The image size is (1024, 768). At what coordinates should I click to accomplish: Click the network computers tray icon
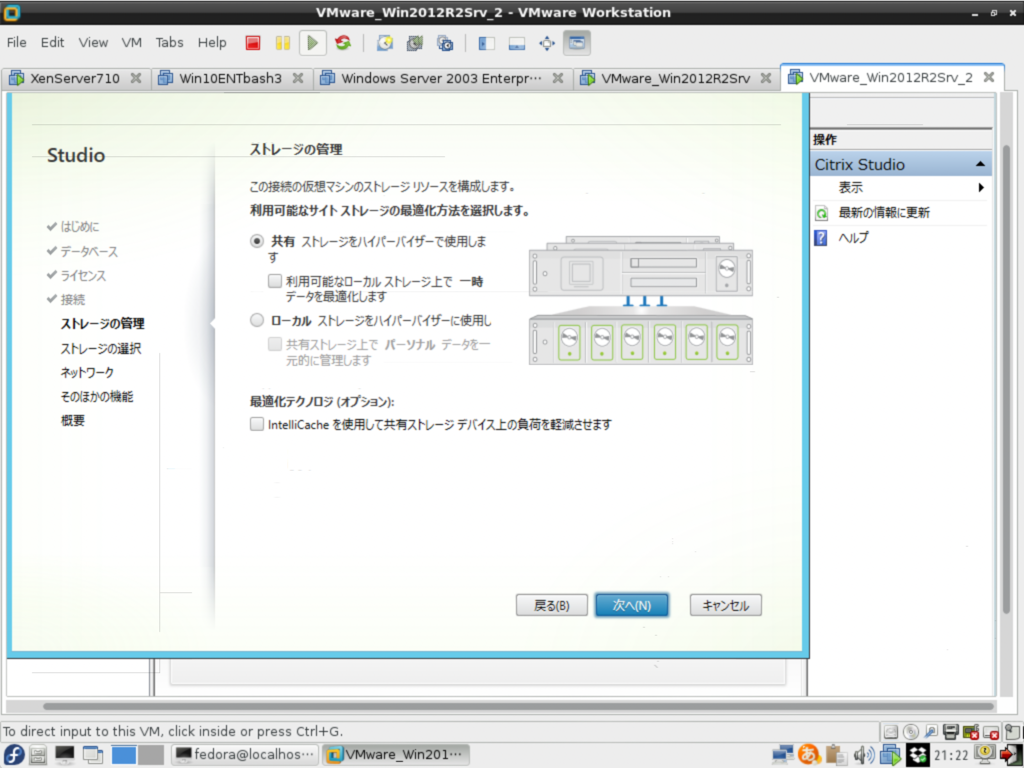pos(782,755)
